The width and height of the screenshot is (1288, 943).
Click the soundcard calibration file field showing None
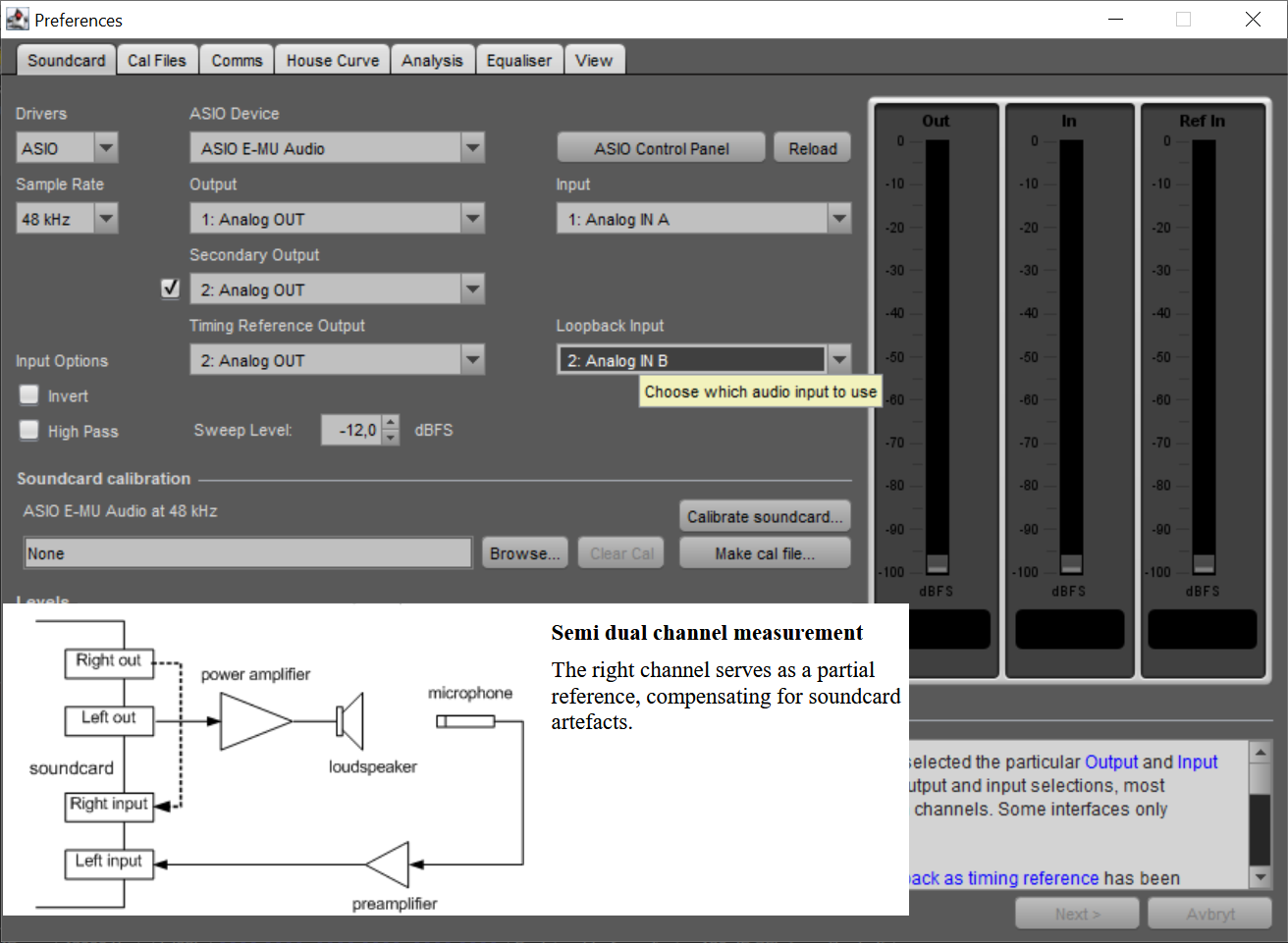248,553
